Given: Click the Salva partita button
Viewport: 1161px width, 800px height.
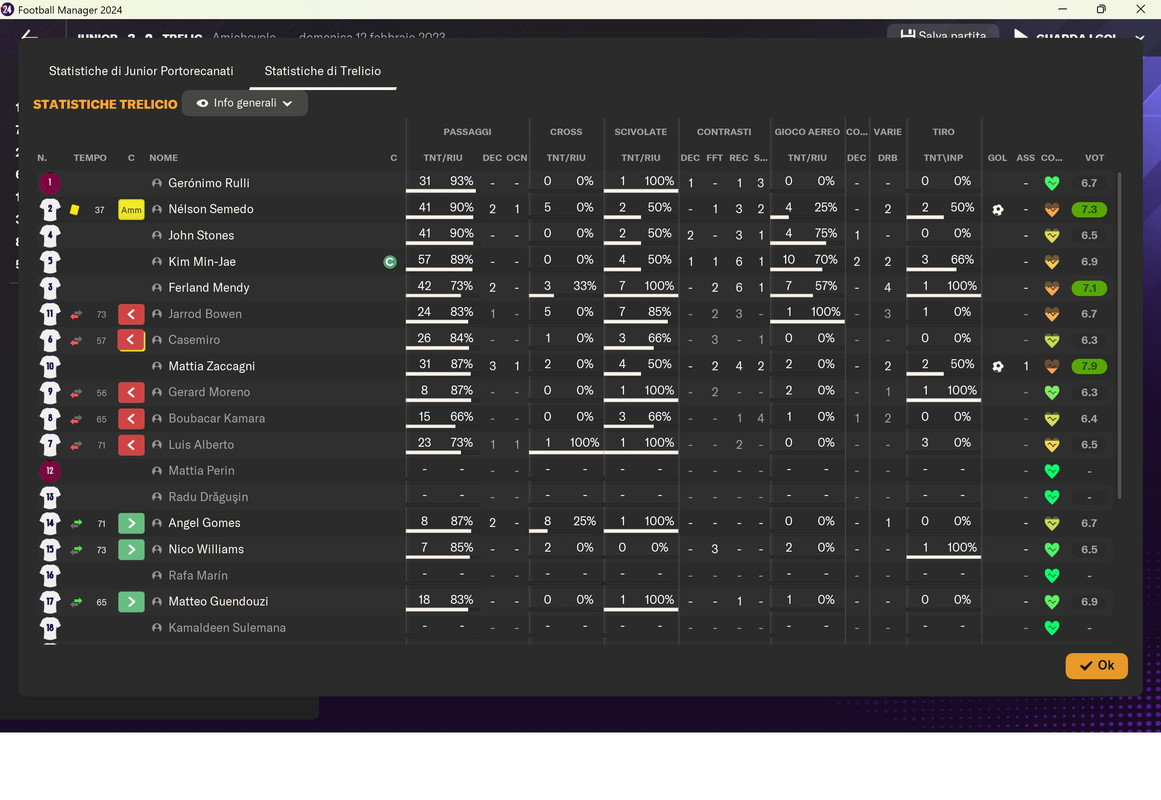Looking at the screenshot, I should [943, 34].
